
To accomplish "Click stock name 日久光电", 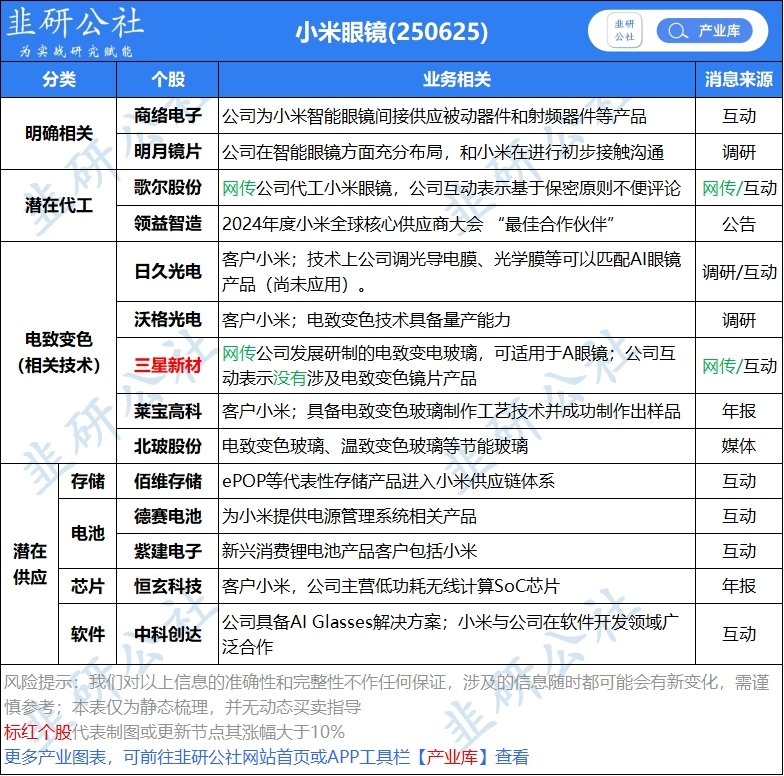I will pos(168,272).
